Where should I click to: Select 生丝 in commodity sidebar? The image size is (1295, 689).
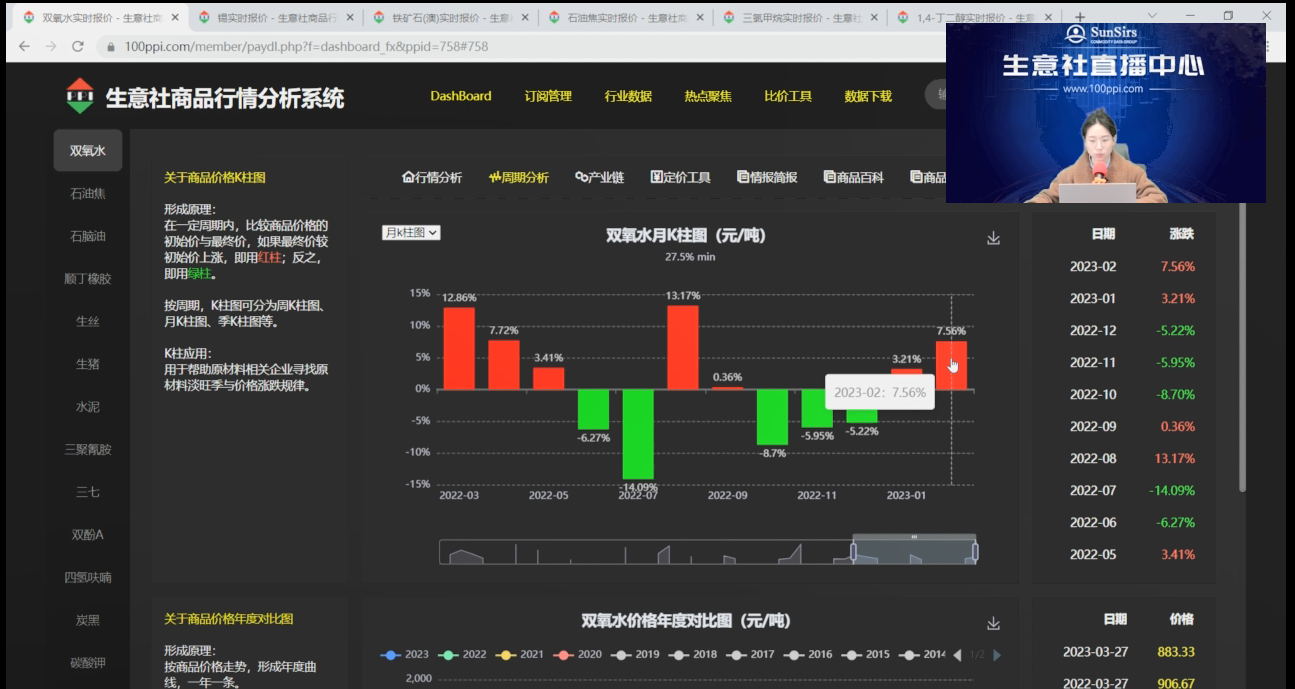tap(88, 321)
